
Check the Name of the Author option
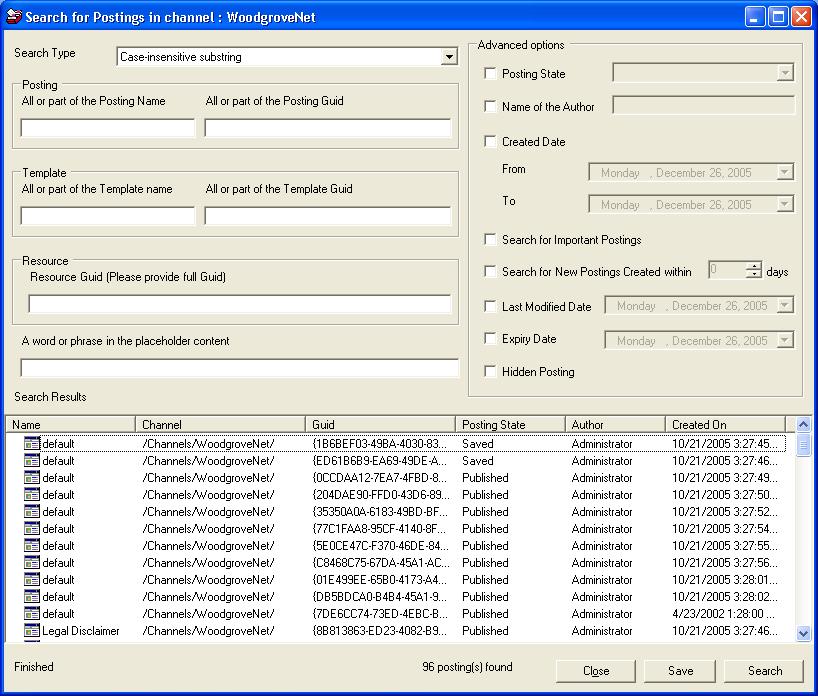[x=490, y=107]
